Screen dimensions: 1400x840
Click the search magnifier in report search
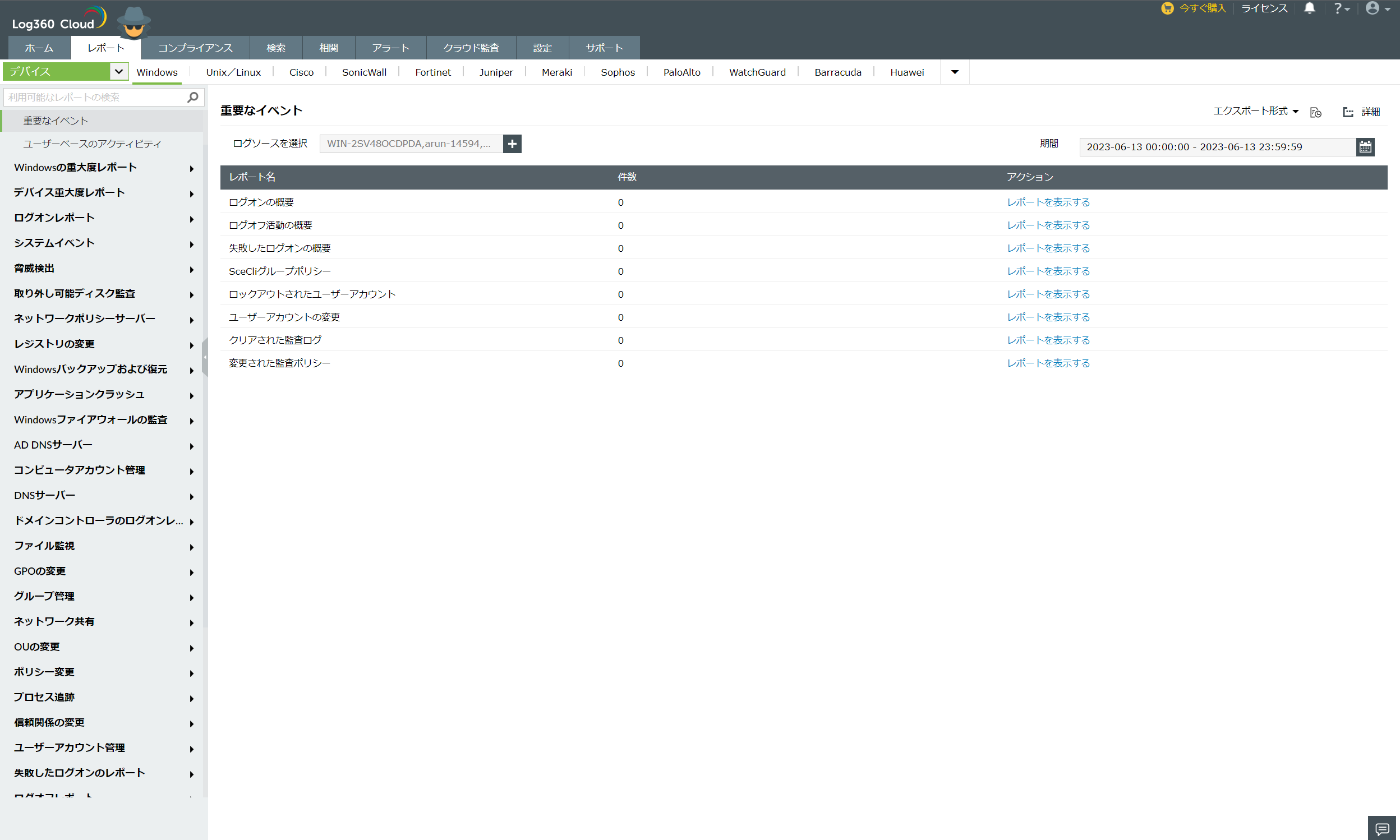pos(192,98)
